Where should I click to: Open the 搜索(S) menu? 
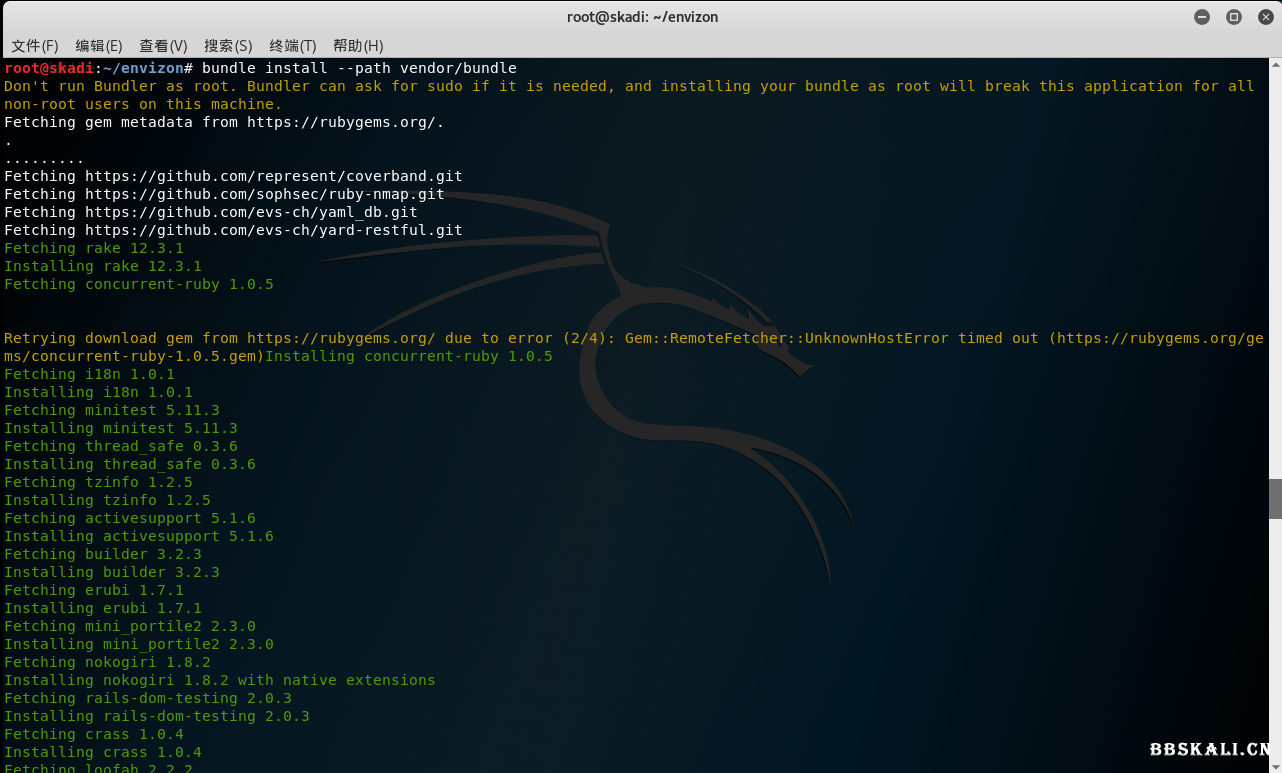(228, 46)
